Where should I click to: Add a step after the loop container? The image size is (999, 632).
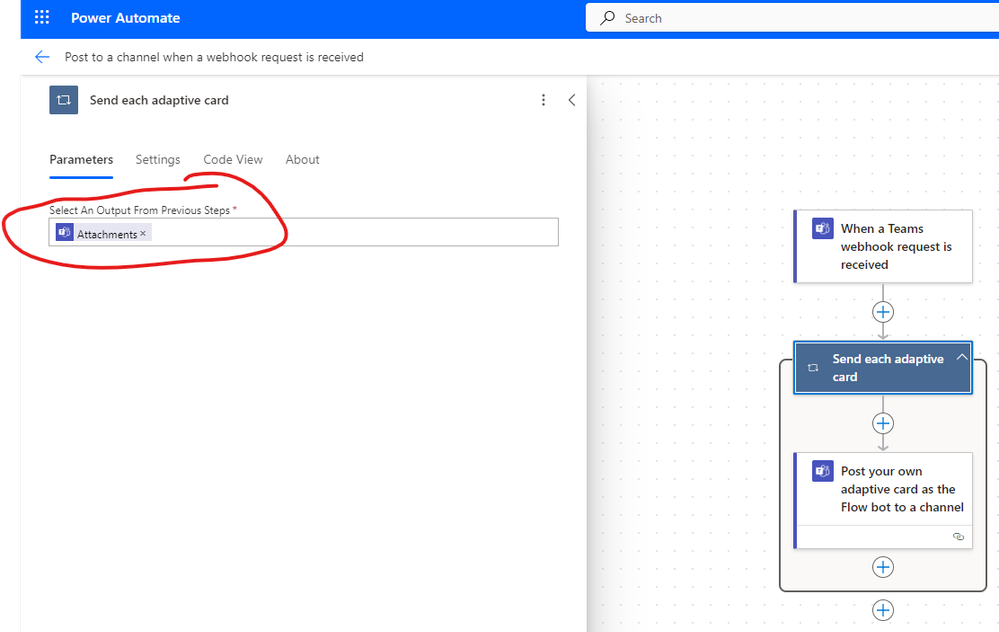point(883,610)
